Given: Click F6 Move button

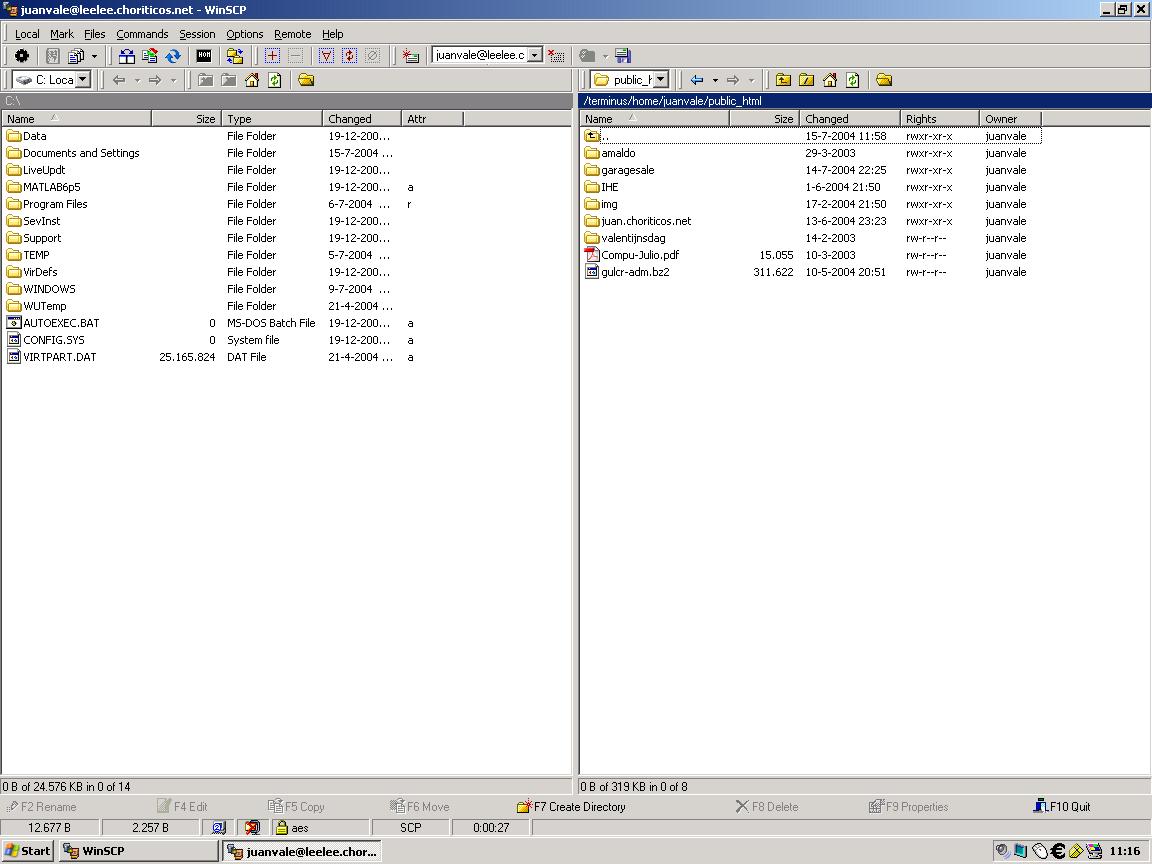Looking at the screenshot, I should [420, 807].
